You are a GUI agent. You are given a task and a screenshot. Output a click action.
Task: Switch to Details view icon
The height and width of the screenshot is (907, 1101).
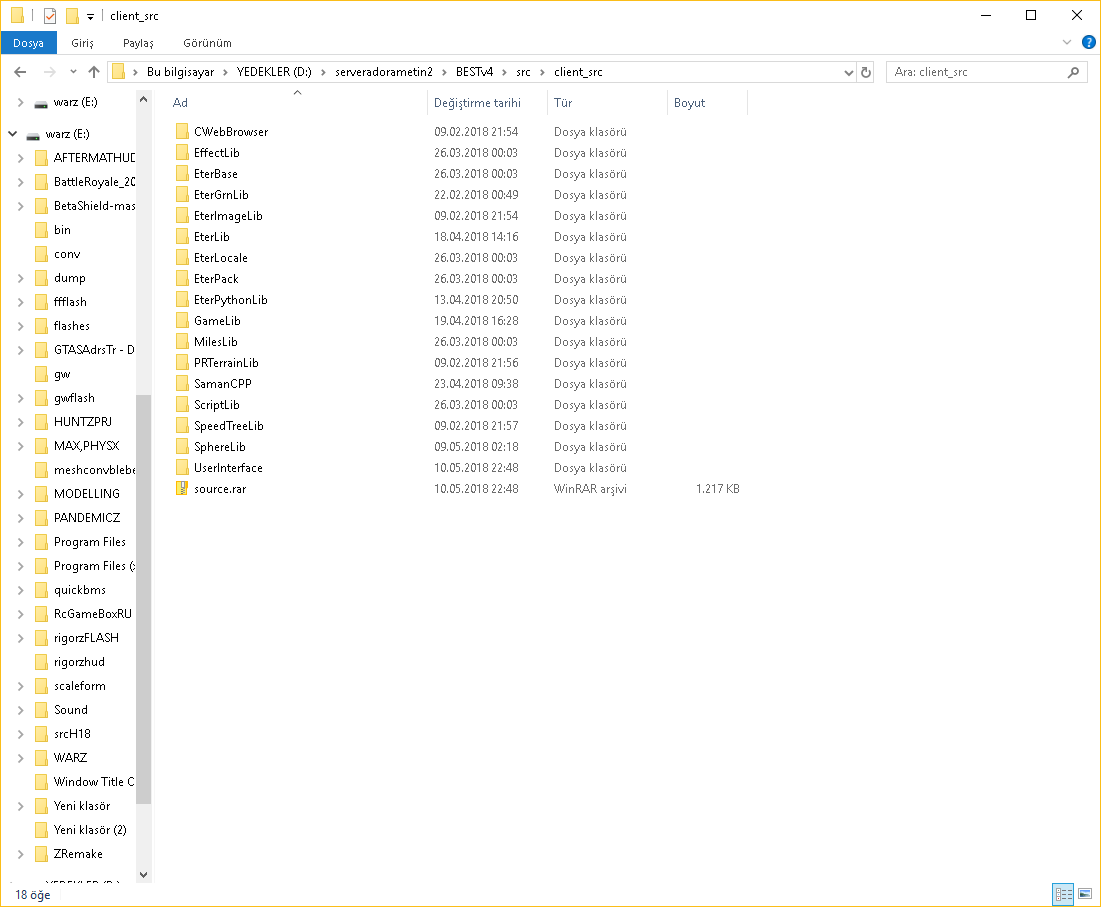(x=1064, y=894)
